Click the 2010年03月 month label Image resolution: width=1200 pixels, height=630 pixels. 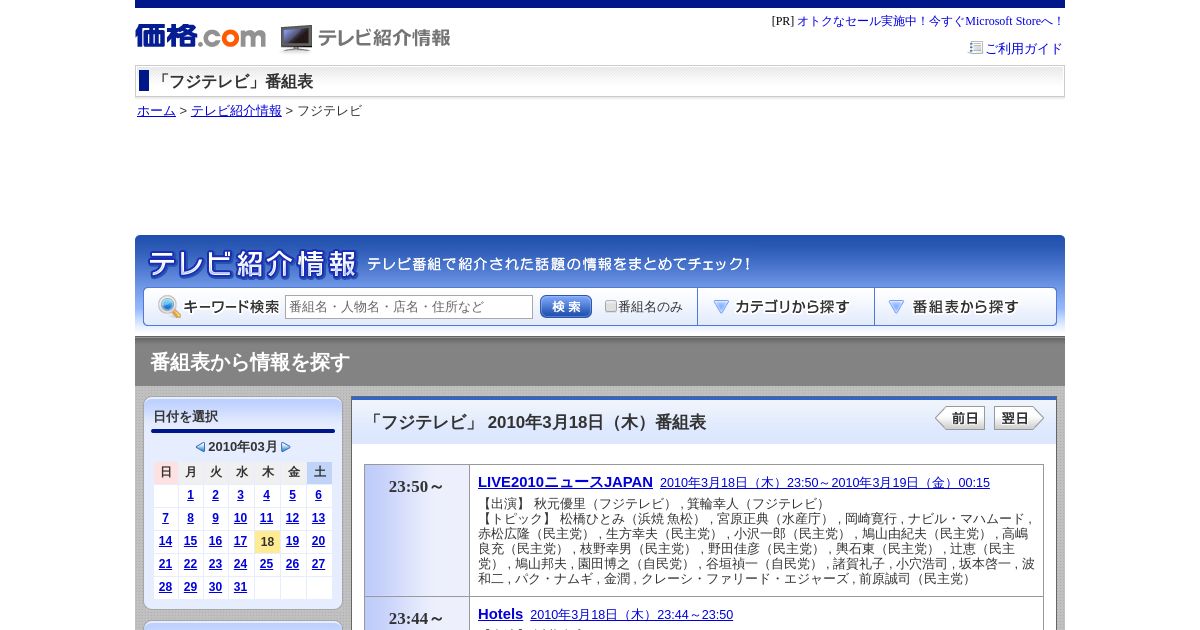(243, 447)
